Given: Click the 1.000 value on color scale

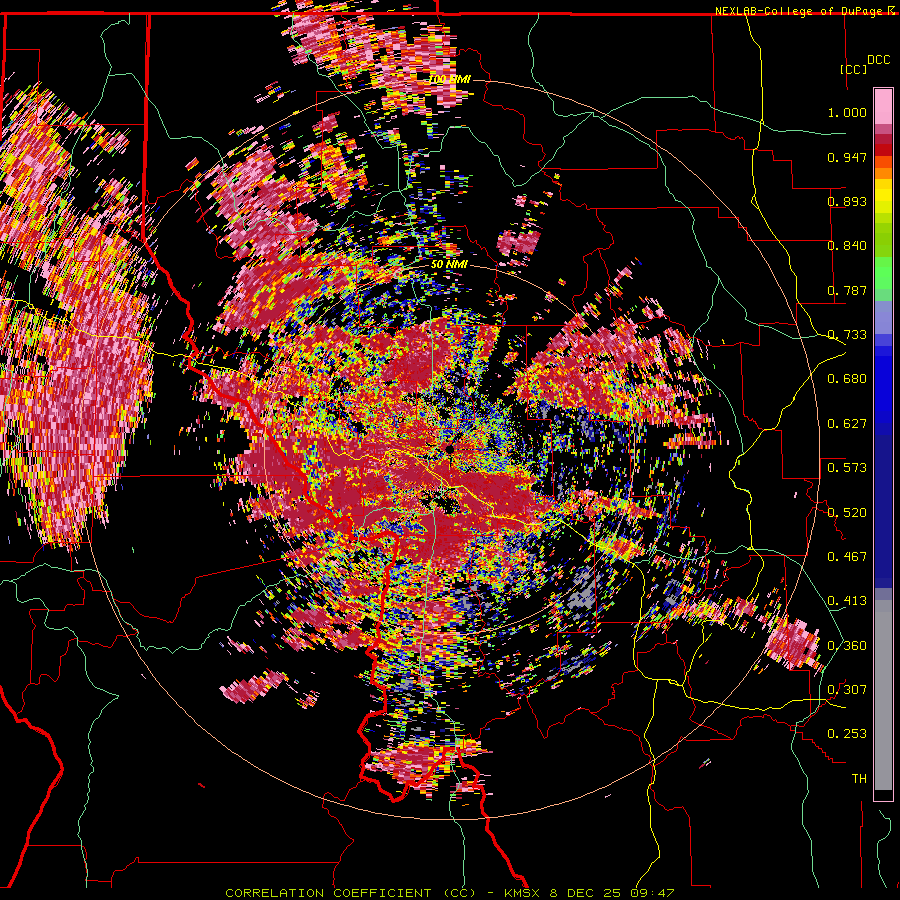Looking at the screenshot, I should click(x=847, y=112).
